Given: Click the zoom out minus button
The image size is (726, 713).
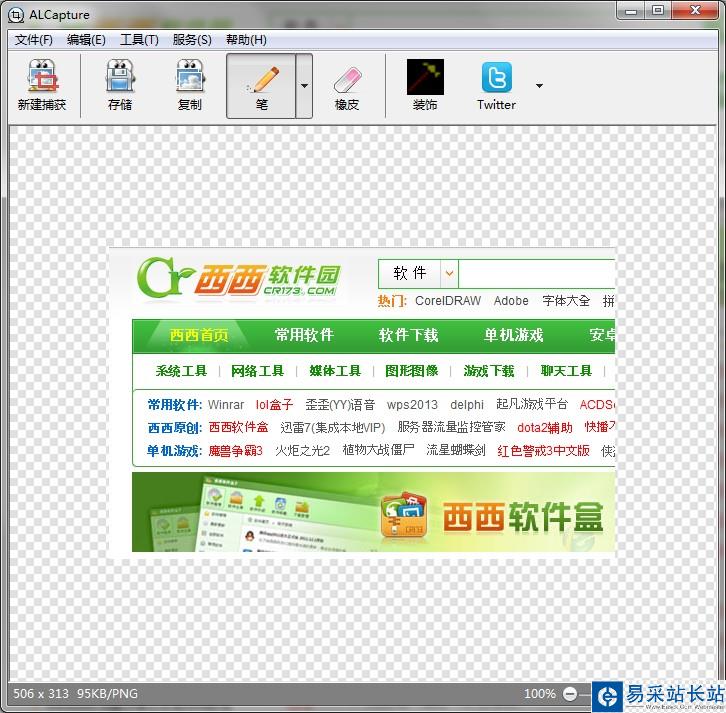Looking at the screenshot, I should coord(570,694).
